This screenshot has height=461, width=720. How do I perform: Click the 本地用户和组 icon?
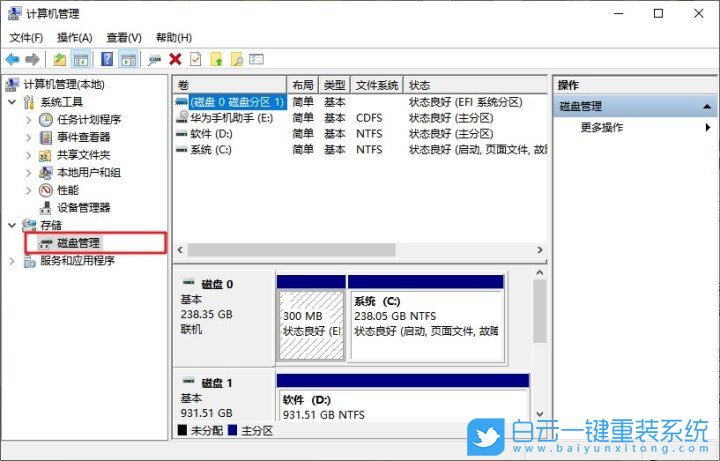45,173
